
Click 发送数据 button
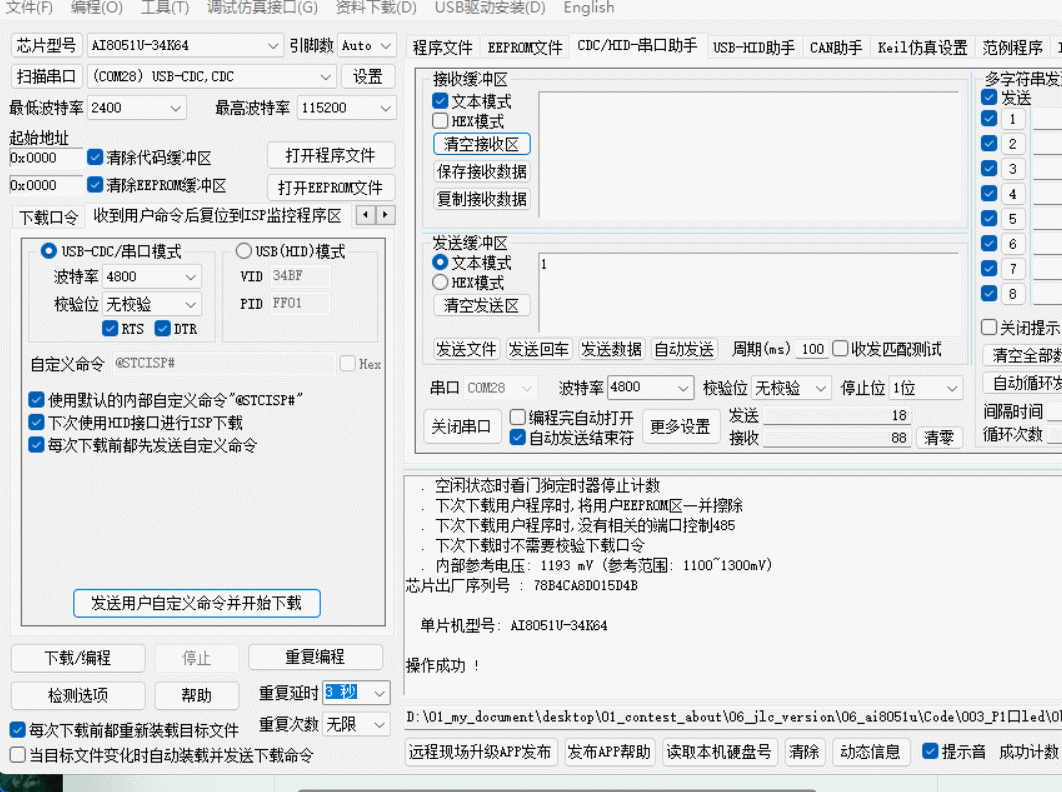[611, 350]
